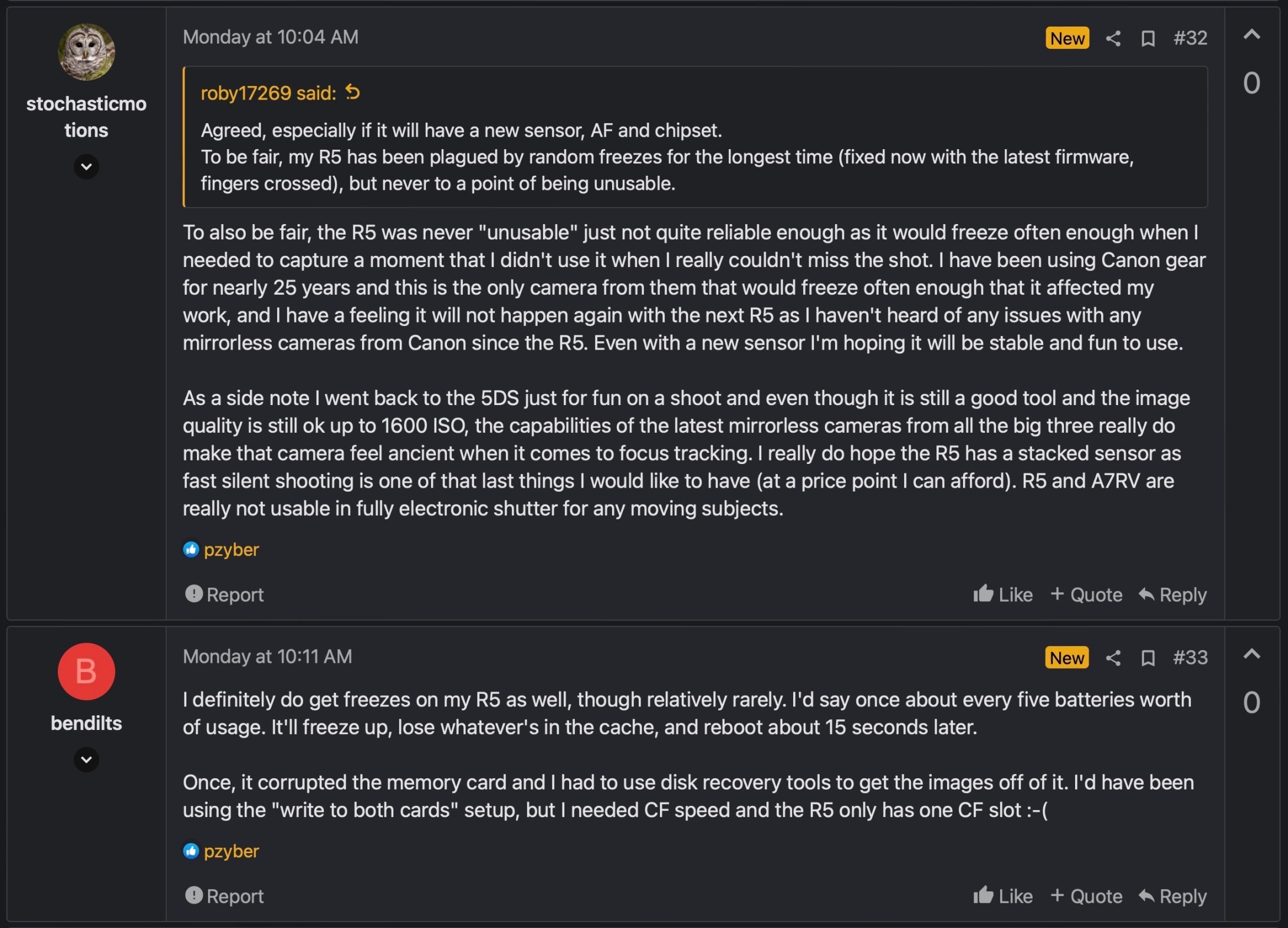Upvote post #33 with the up arrow
The image size is (1288, 928).
coord(1251,654)
